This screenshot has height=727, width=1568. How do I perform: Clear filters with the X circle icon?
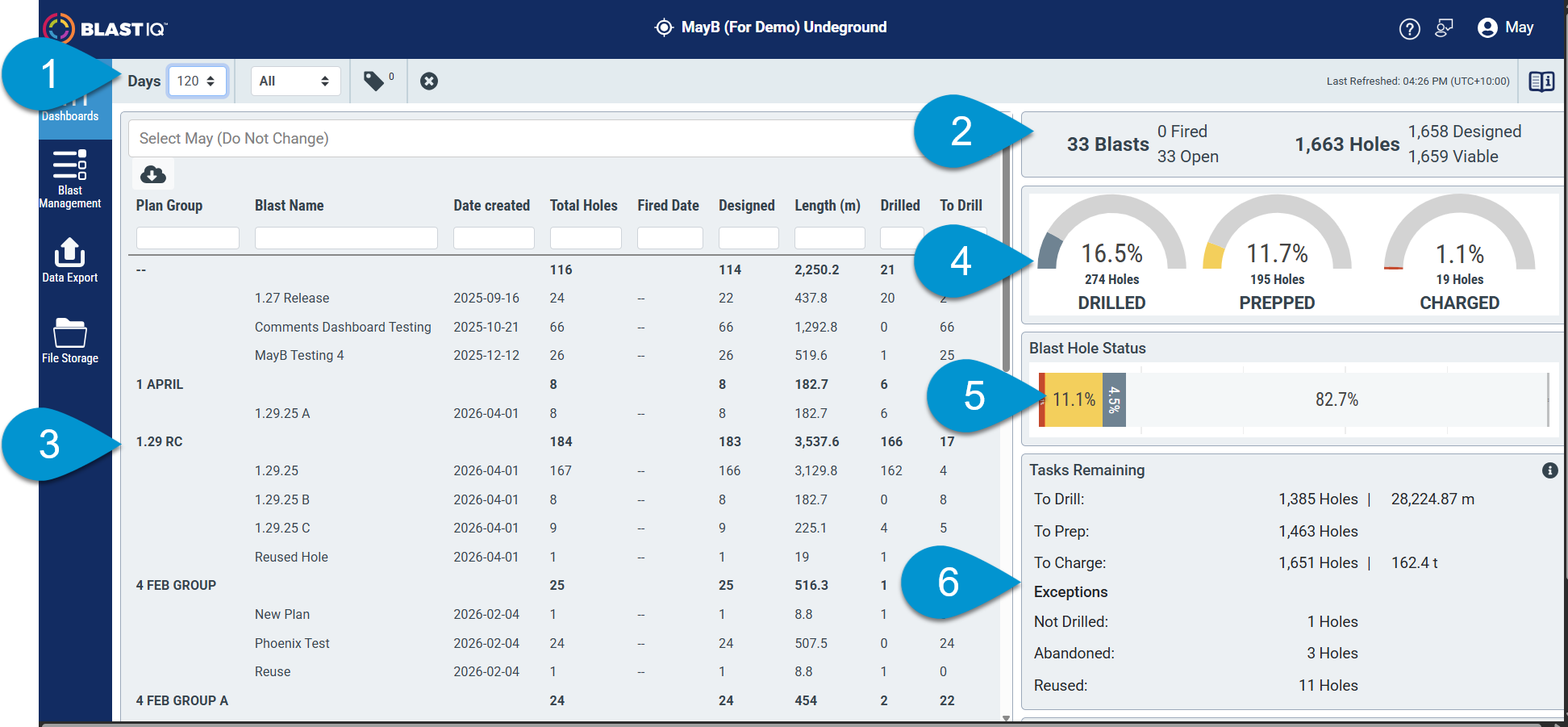tap(429, 81)
